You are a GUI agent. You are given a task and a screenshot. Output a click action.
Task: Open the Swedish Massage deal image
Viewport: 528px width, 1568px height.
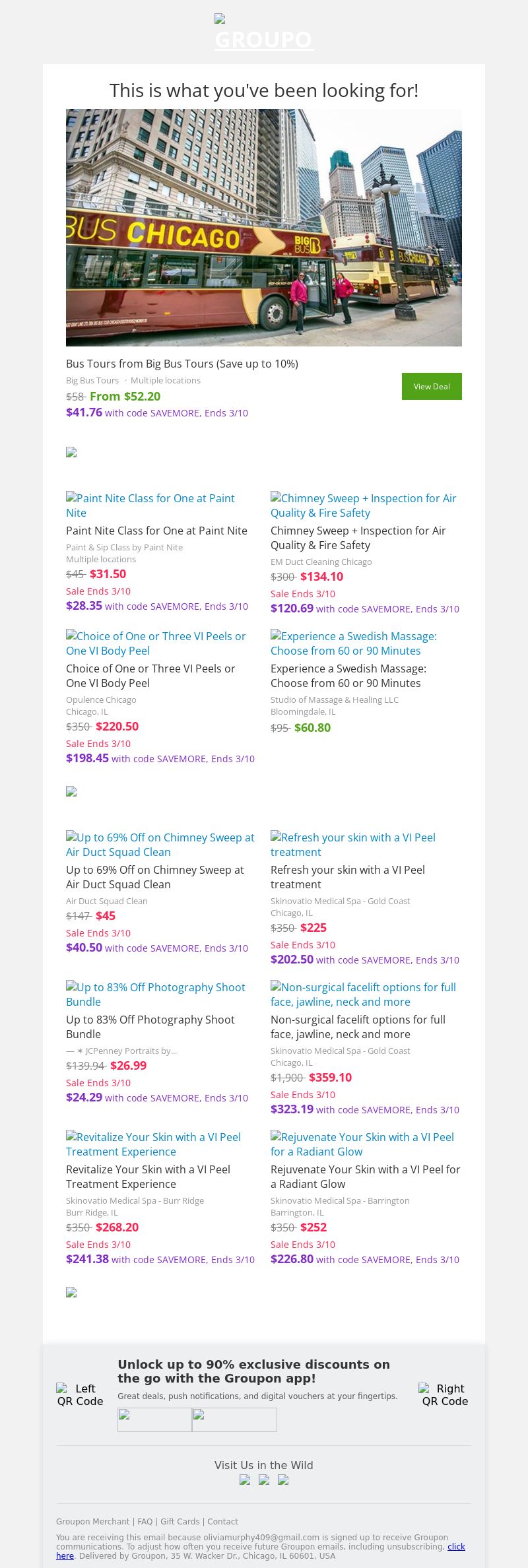(x=354, y=643)
